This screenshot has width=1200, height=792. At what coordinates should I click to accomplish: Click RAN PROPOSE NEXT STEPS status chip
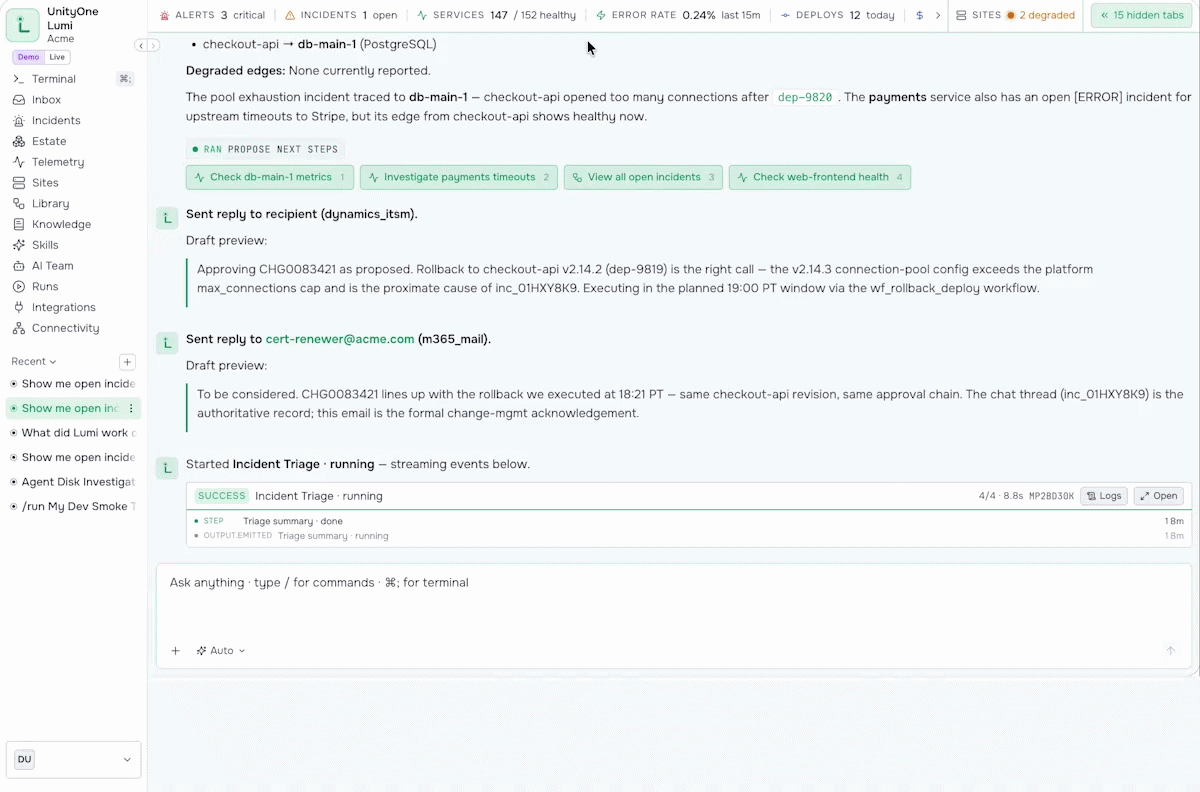pos(266,149)
